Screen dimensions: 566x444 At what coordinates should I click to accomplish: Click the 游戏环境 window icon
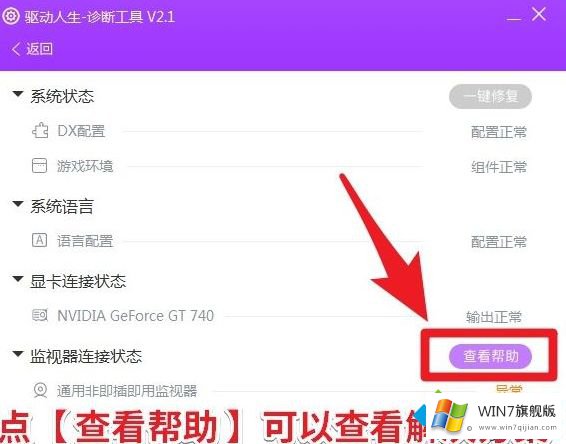click(39, 166)
